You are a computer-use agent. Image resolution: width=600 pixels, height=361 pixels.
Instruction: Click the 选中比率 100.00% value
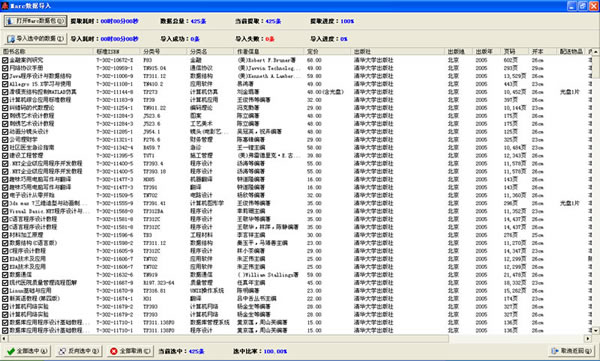click(276, 351)
